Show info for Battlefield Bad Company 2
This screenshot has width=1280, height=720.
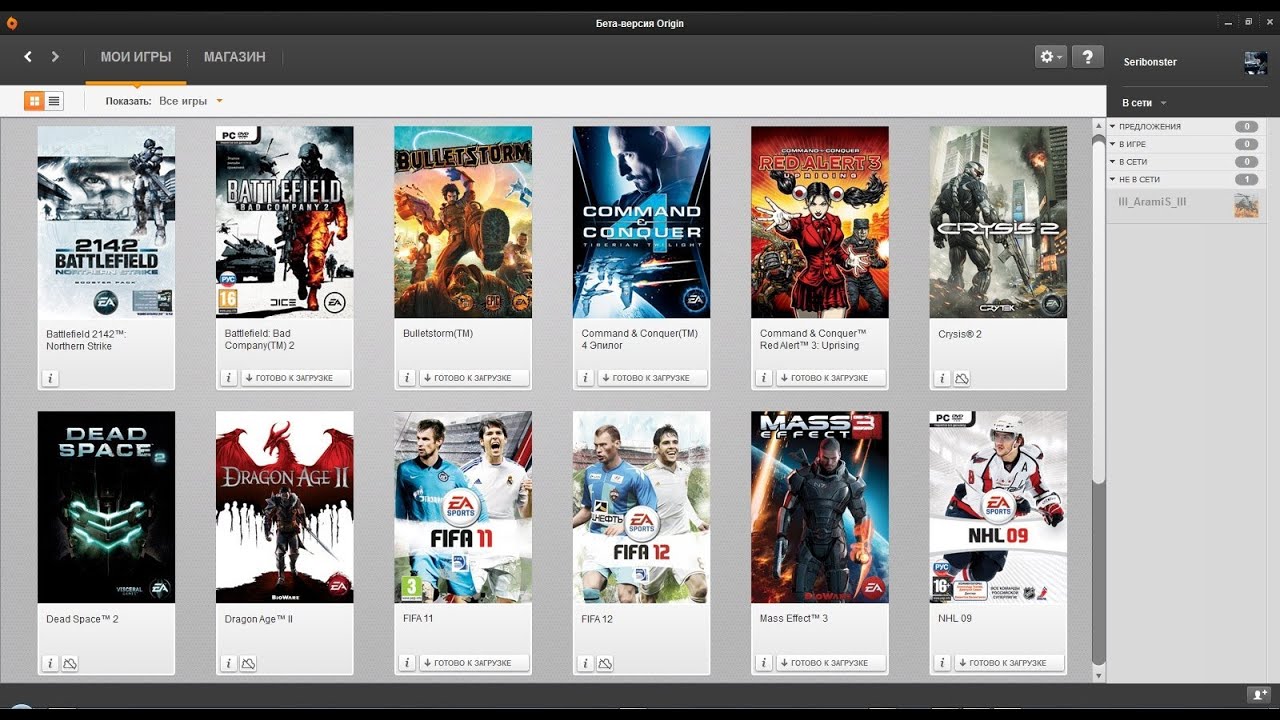tap(228, 378)
